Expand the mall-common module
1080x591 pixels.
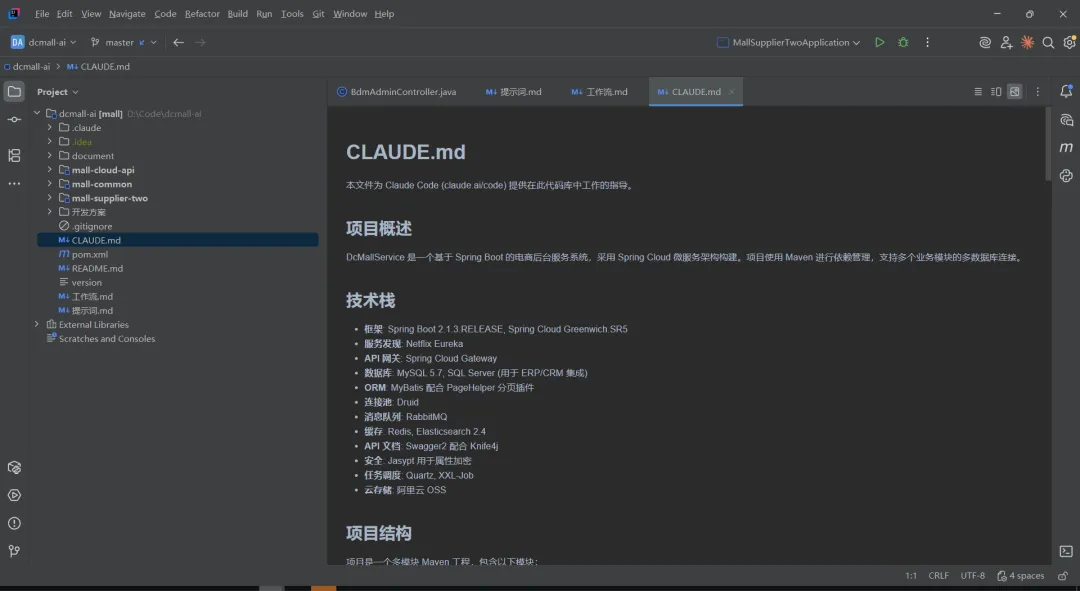tap(50, 184)
